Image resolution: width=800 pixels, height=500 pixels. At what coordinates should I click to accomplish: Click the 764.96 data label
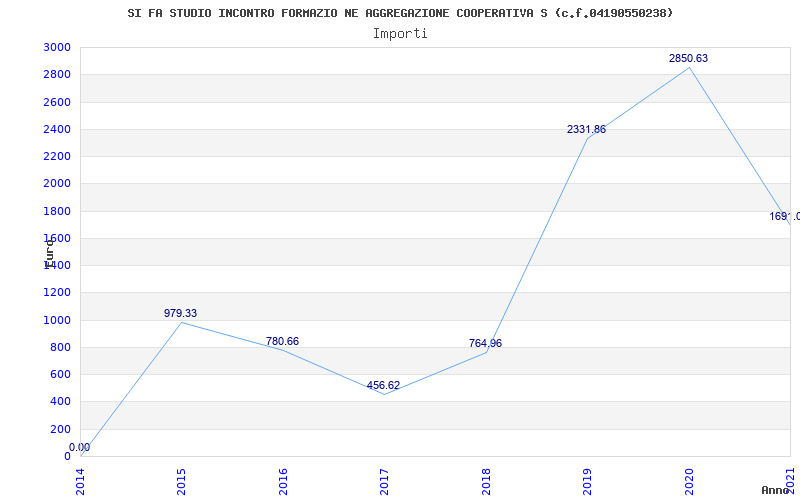(485, 343)
